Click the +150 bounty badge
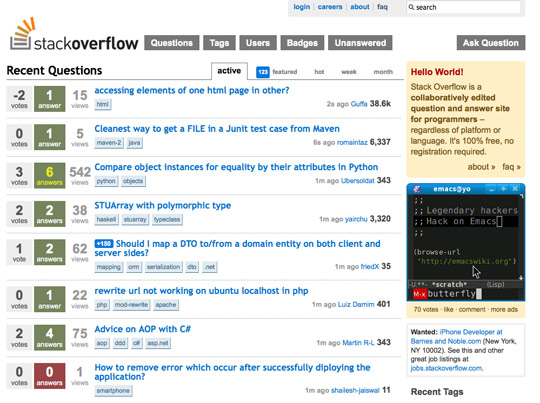 pos(104,244)
